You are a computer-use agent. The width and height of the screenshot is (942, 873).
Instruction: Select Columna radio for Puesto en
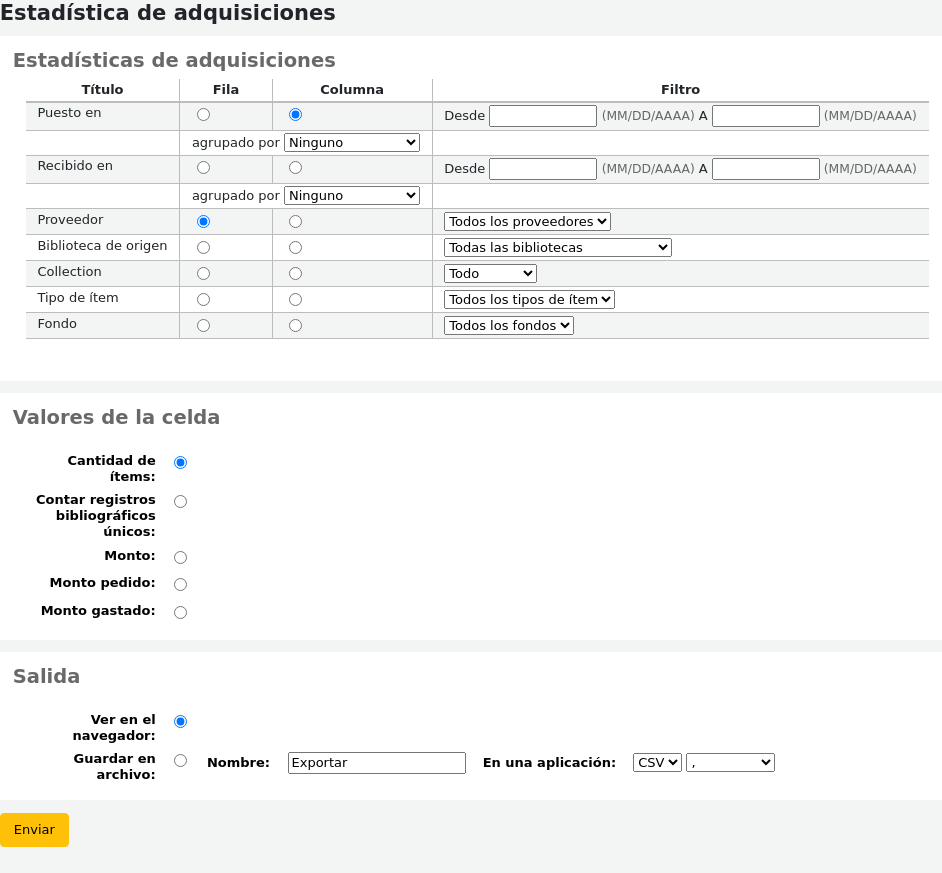295,115
